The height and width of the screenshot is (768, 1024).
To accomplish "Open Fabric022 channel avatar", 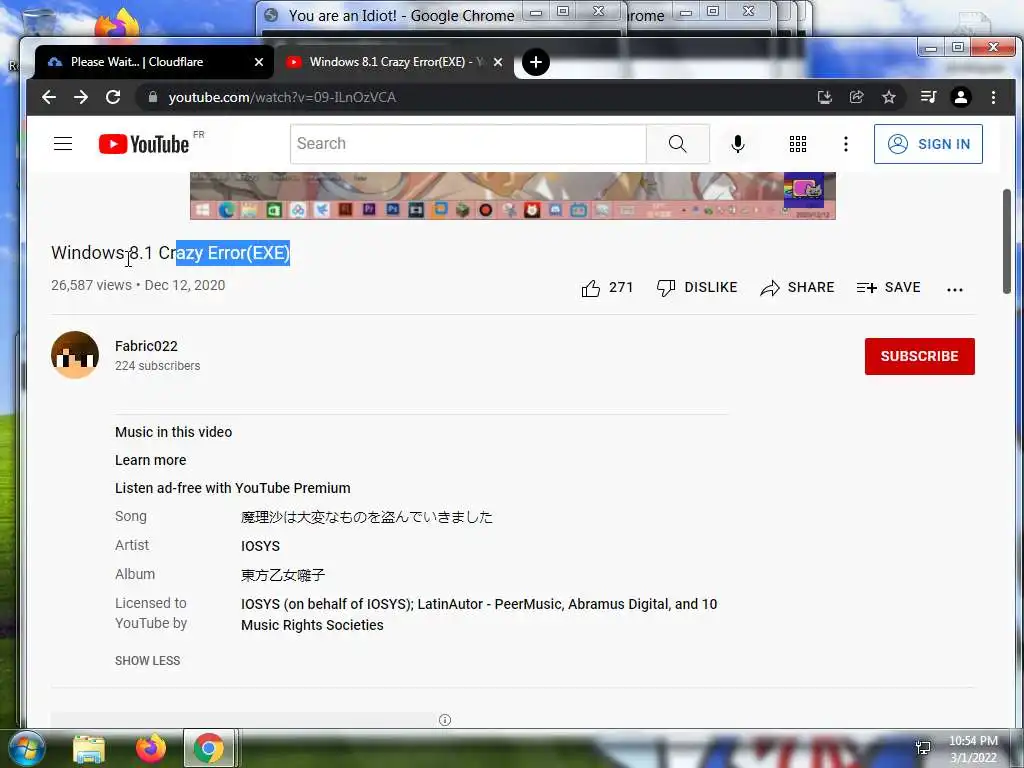I will point(75,355).
